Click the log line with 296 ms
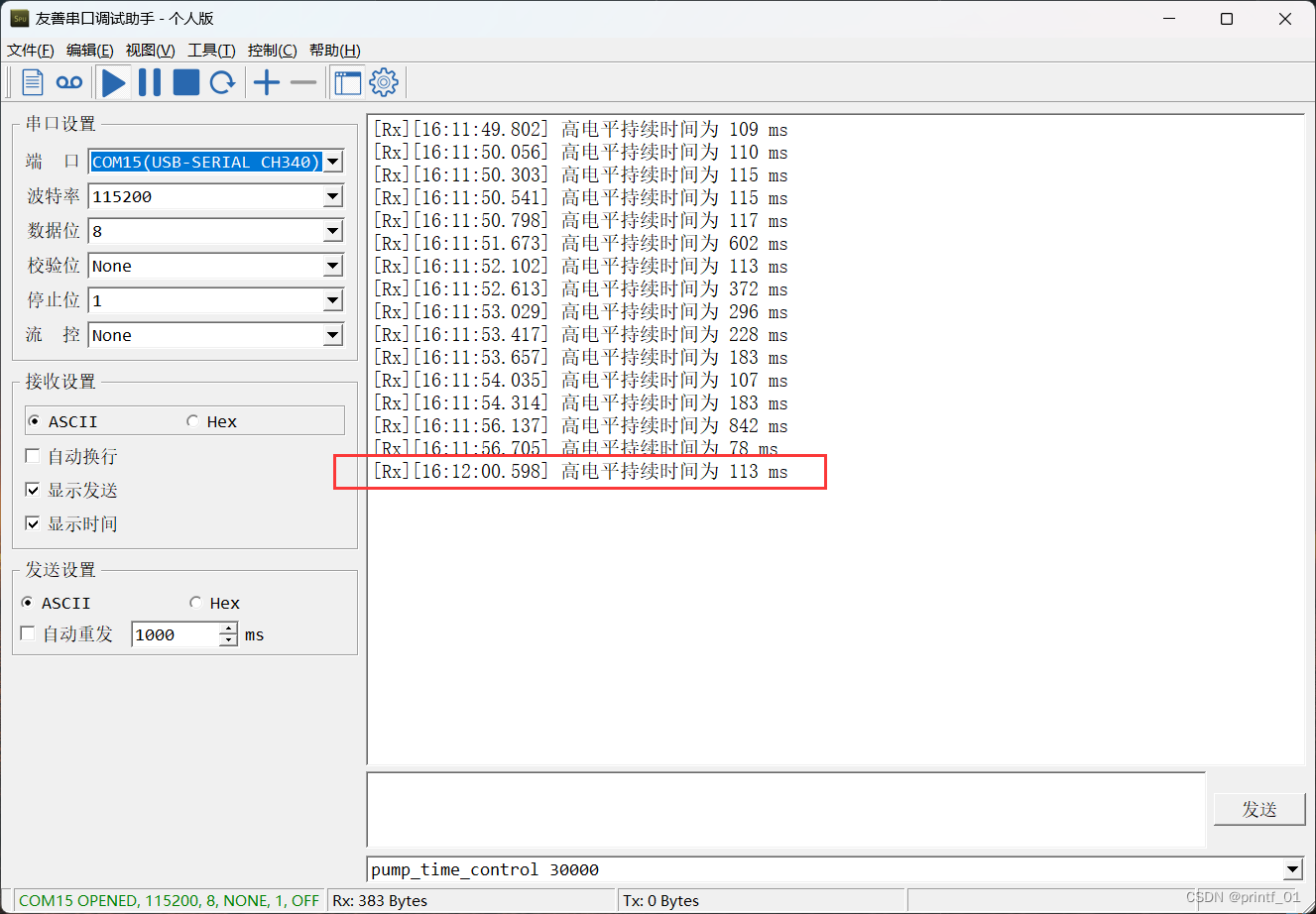 pos(580,311)
